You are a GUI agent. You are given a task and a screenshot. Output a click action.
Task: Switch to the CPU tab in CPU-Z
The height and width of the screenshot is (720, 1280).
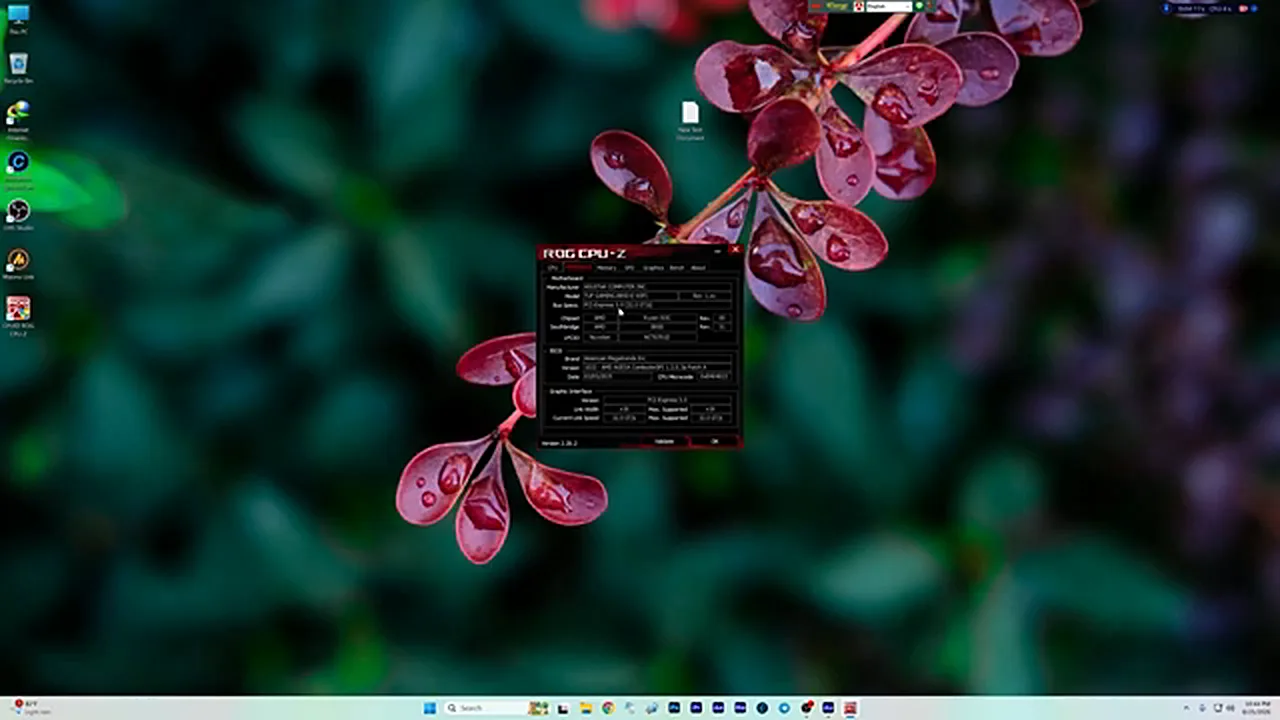point(553,268)
